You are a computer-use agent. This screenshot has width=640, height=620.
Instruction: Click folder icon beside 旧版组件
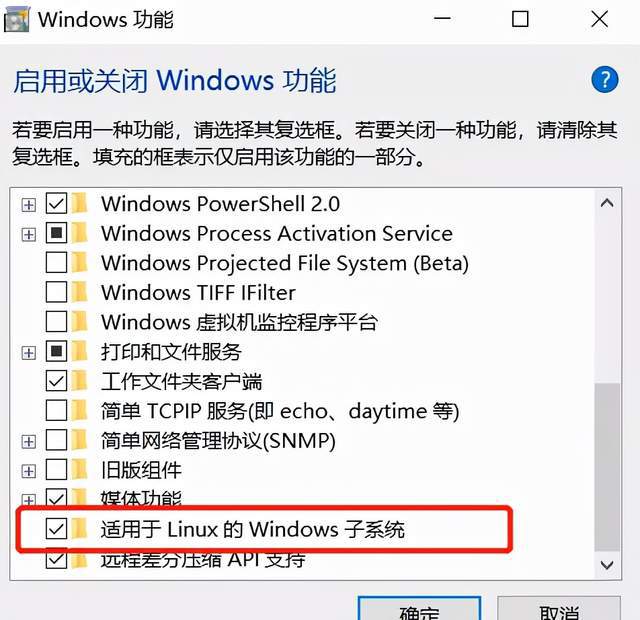79,469
